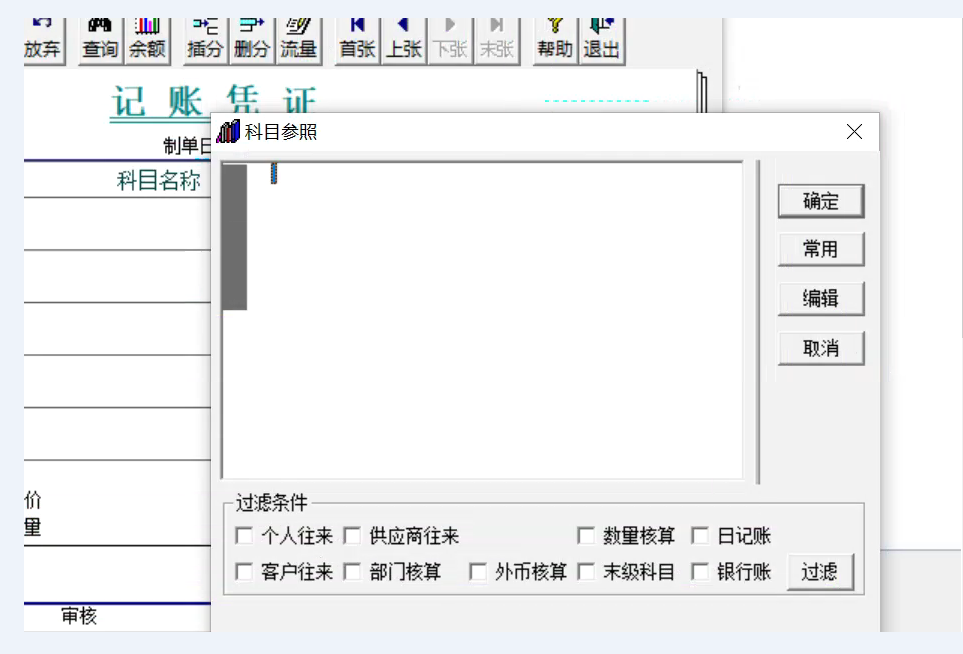Viewport: 963px width, 654px height.
Task: Click the 科目参照 dialog title icon
Action: (228, 131)
